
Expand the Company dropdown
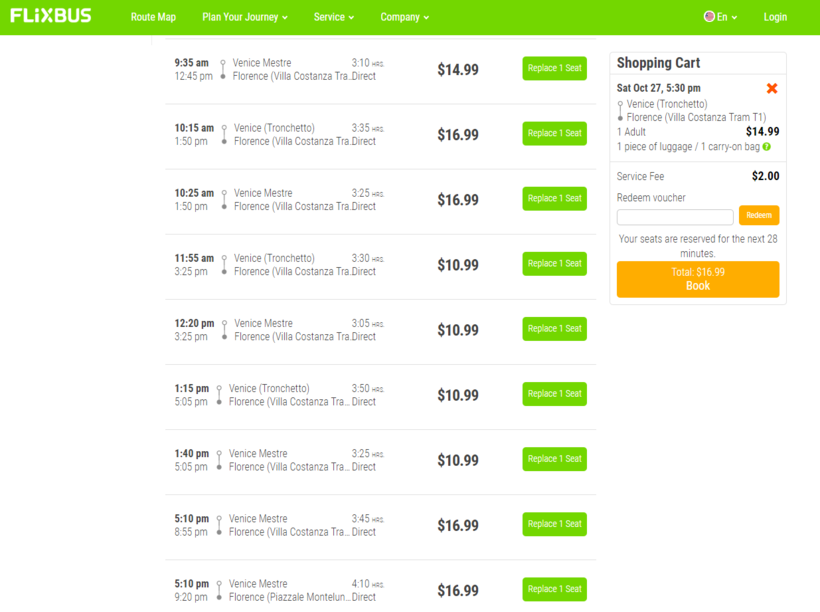[x=404, y=17]
